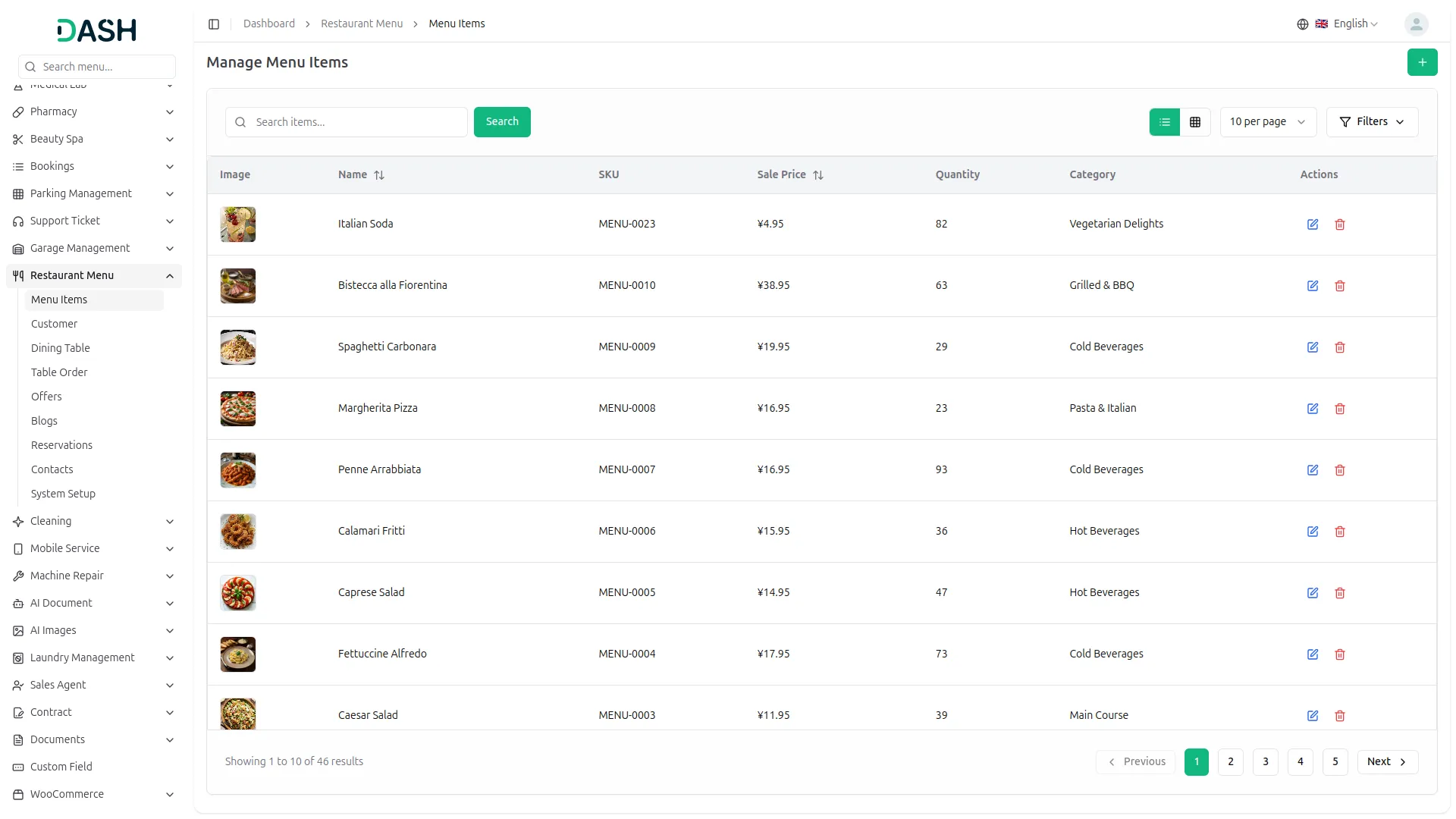The image size is (1456, 819).
Task: Go to Reservations submenu item
Action: click(x=61, y=445)
